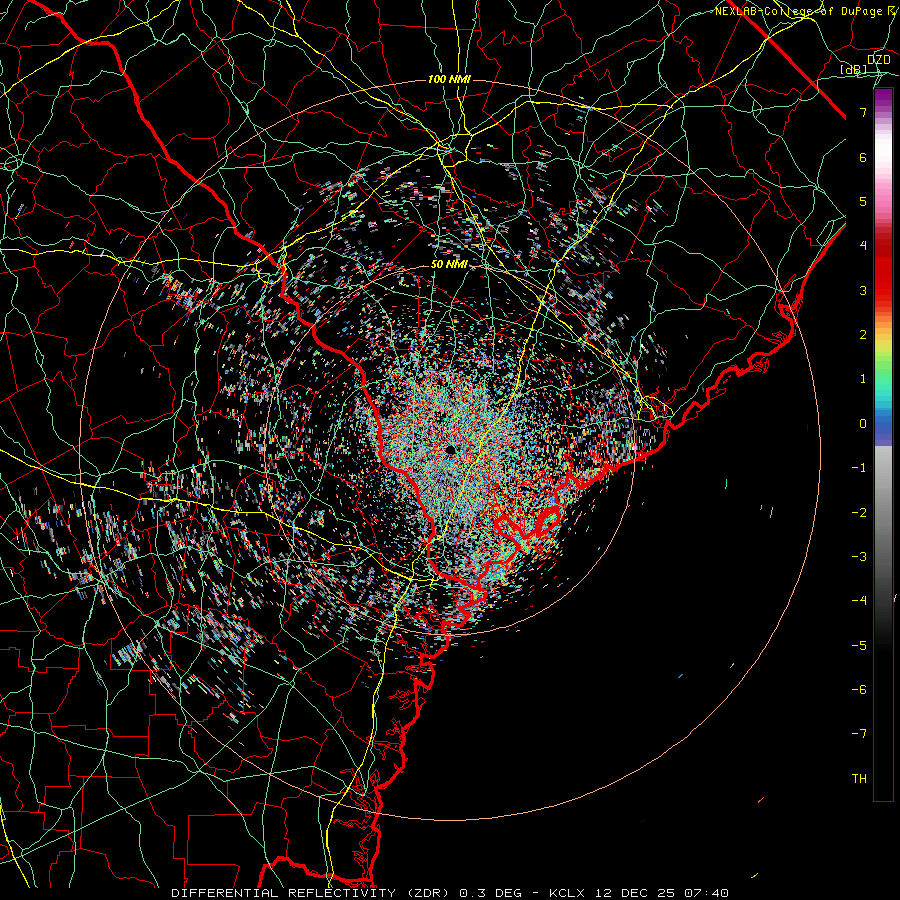The width and height of the screenshot is (900, 900).
Task: Click the 12 DEC 25 date in caption
Action: click(635, 893)
